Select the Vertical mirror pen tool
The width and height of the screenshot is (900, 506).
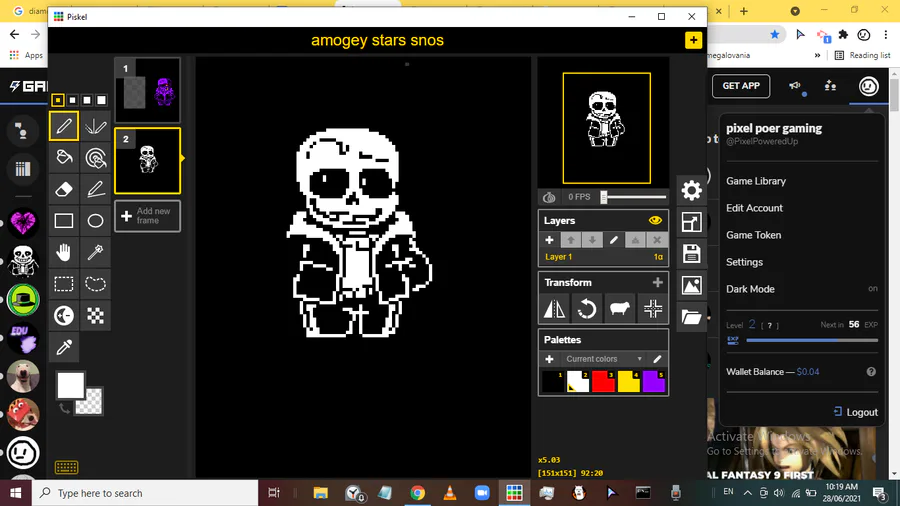pos(95,126)
